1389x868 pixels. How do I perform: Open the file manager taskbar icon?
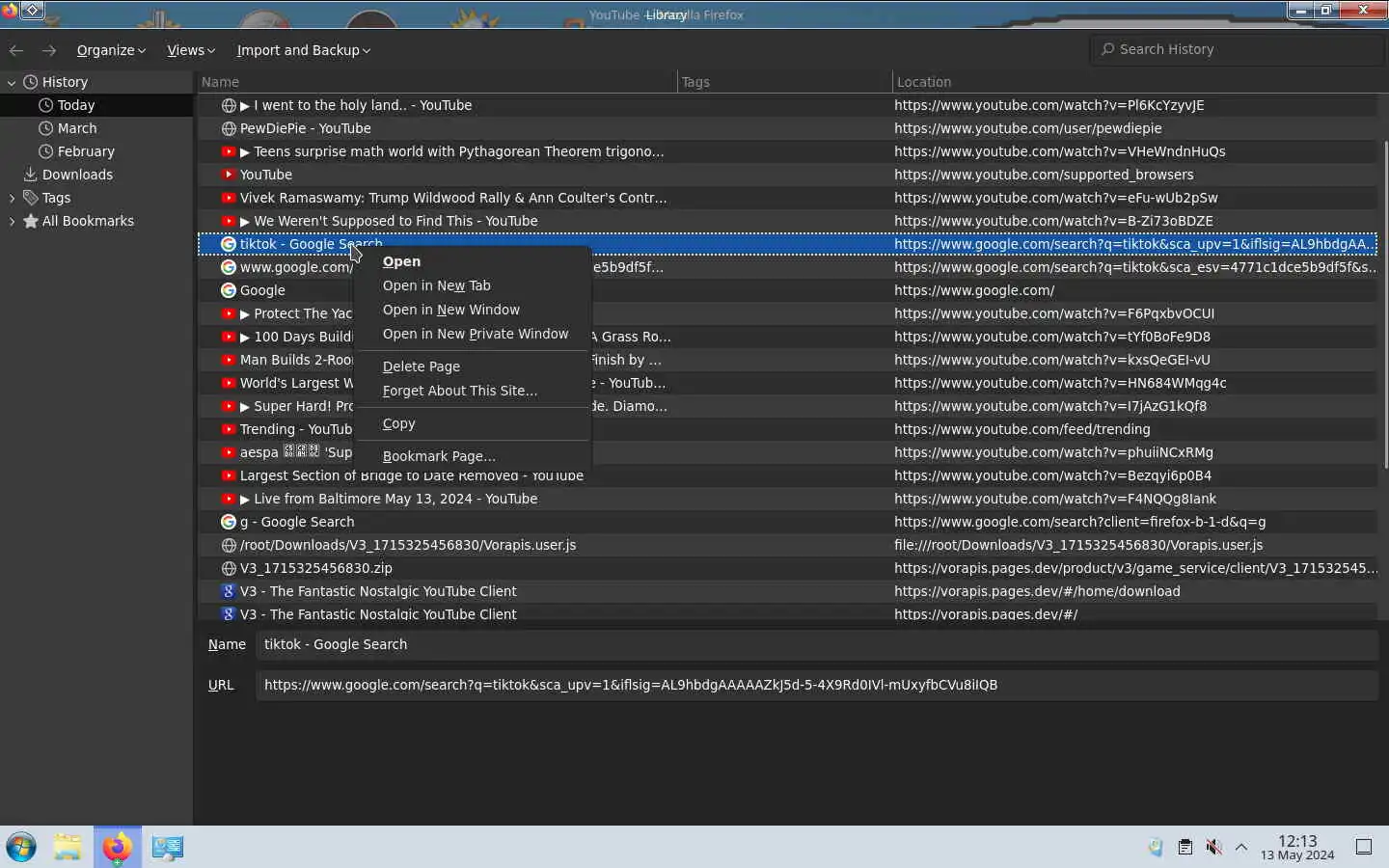point(68,848)
